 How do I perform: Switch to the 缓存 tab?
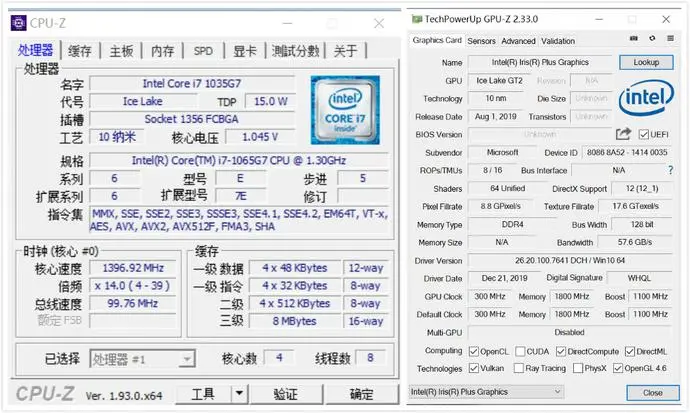80,51
